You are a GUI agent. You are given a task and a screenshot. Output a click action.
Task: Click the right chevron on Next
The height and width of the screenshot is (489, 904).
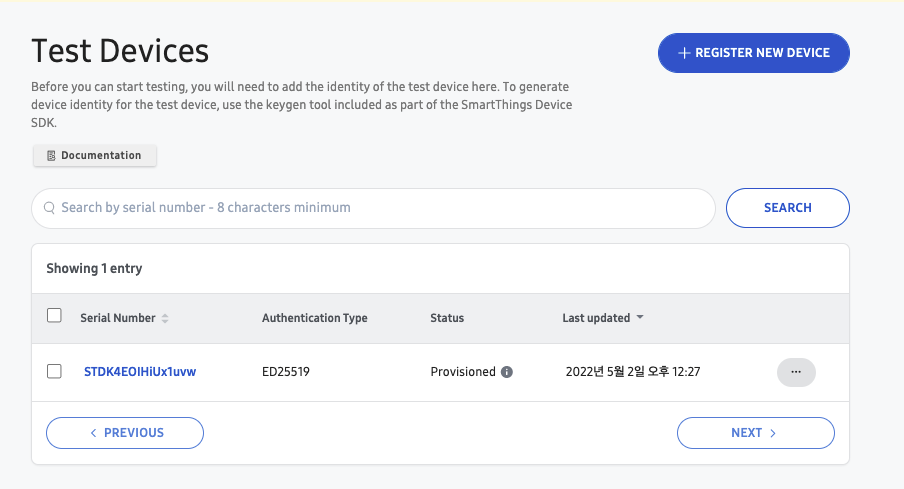773,433
